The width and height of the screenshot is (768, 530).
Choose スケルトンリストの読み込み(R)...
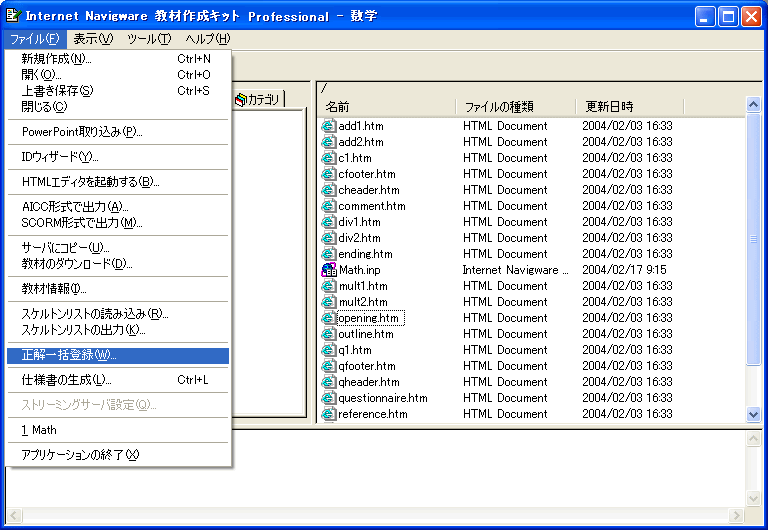(118, 314)
